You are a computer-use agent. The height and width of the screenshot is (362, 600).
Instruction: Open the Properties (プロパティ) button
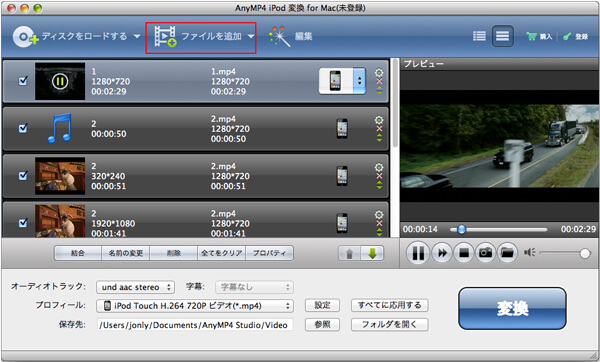tap(269, 253)
